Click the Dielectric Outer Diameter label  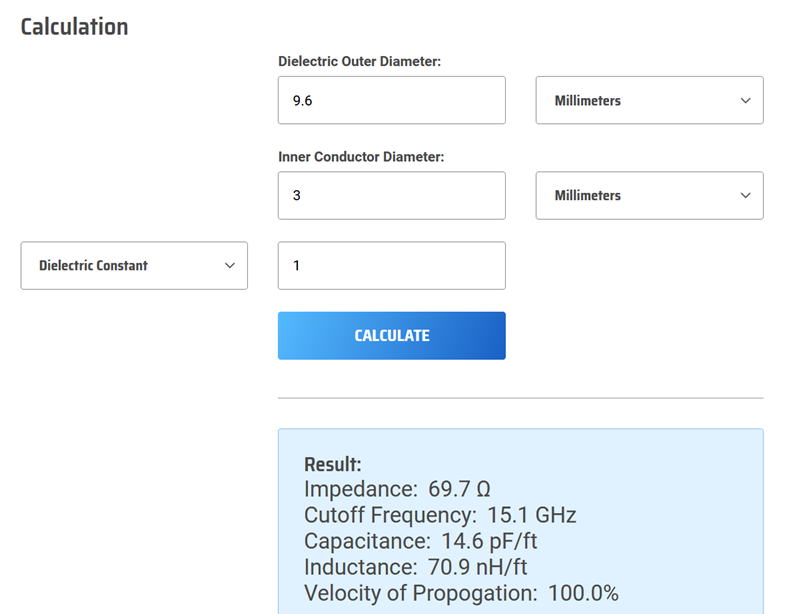(359, 62)
